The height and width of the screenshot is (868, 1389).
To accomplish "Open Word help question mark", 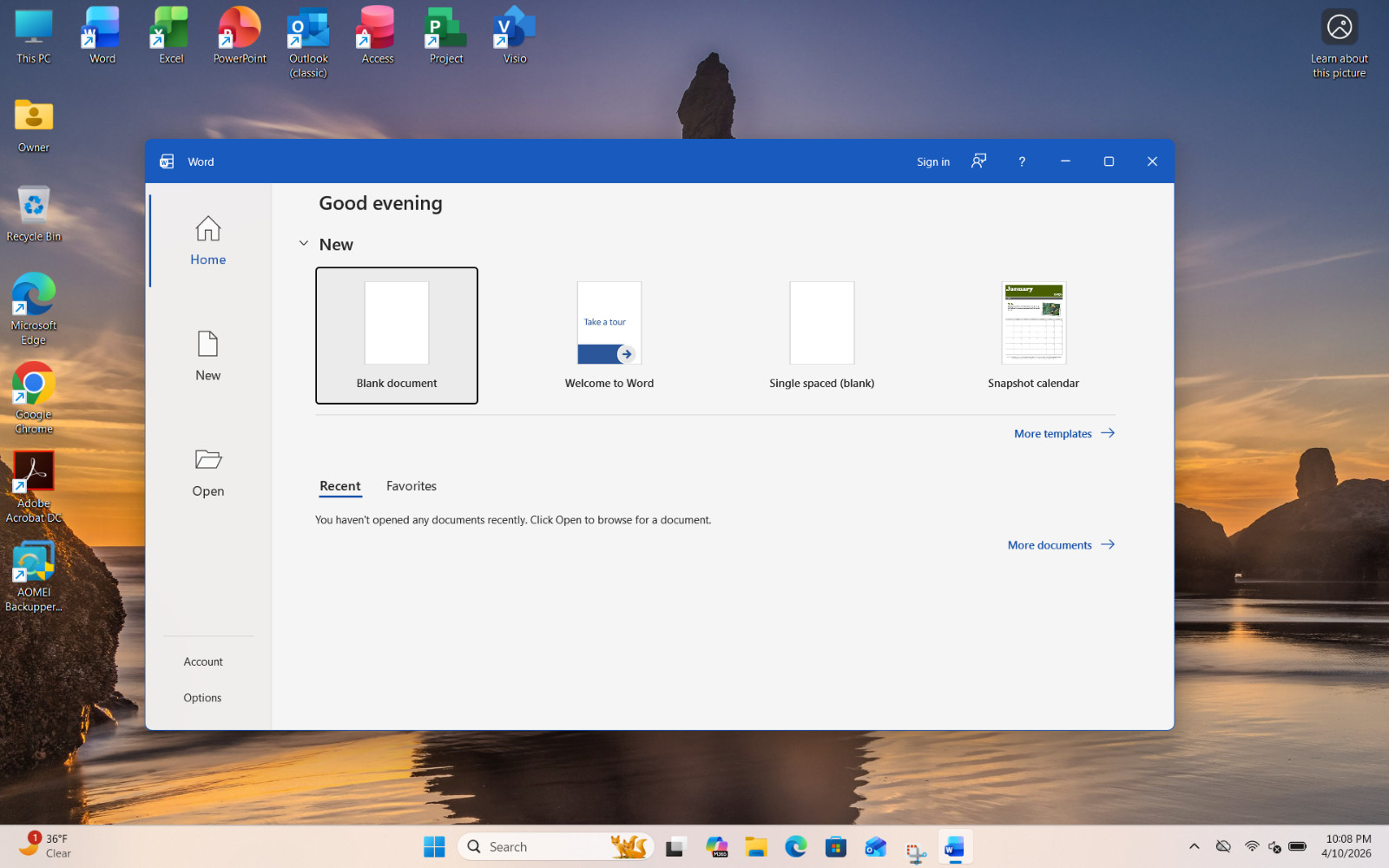I will [x=1022, y=161].
